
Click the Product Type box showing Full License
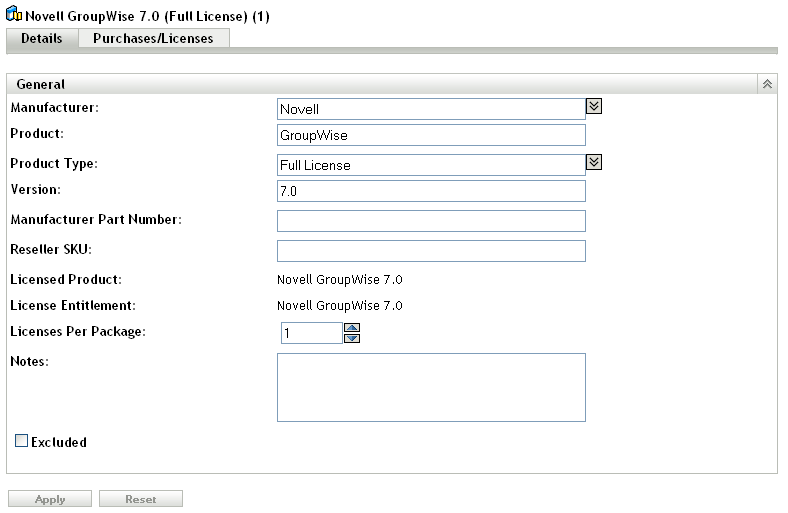pos(431,165)
